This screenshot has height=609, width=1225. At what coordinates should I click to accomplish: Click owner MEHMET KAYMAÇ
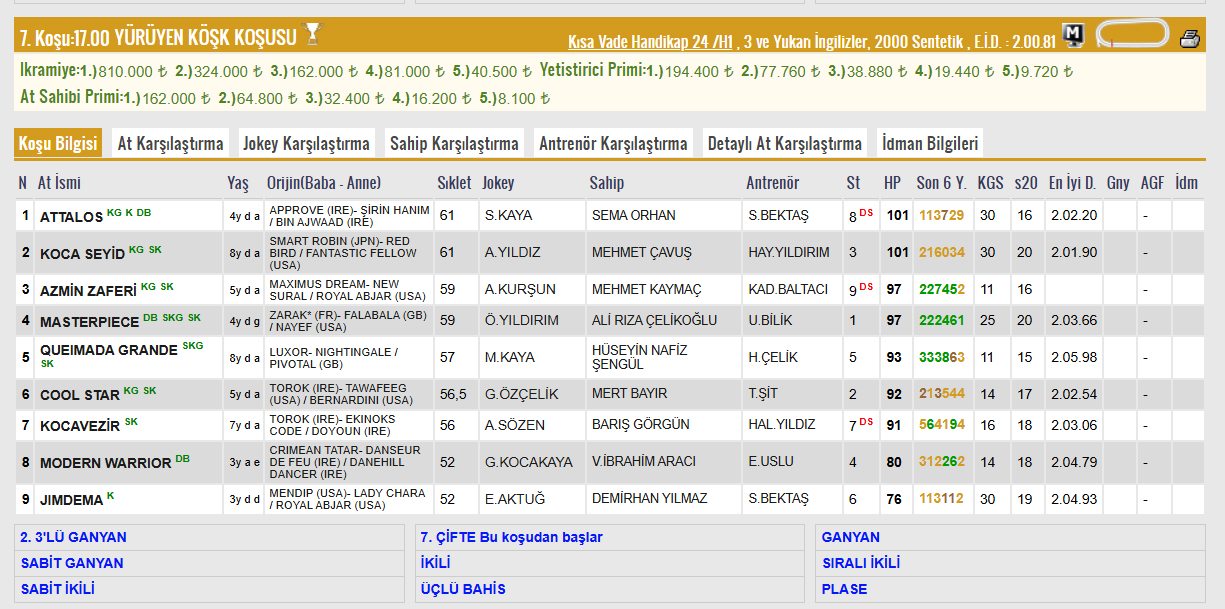click(646, 289)
